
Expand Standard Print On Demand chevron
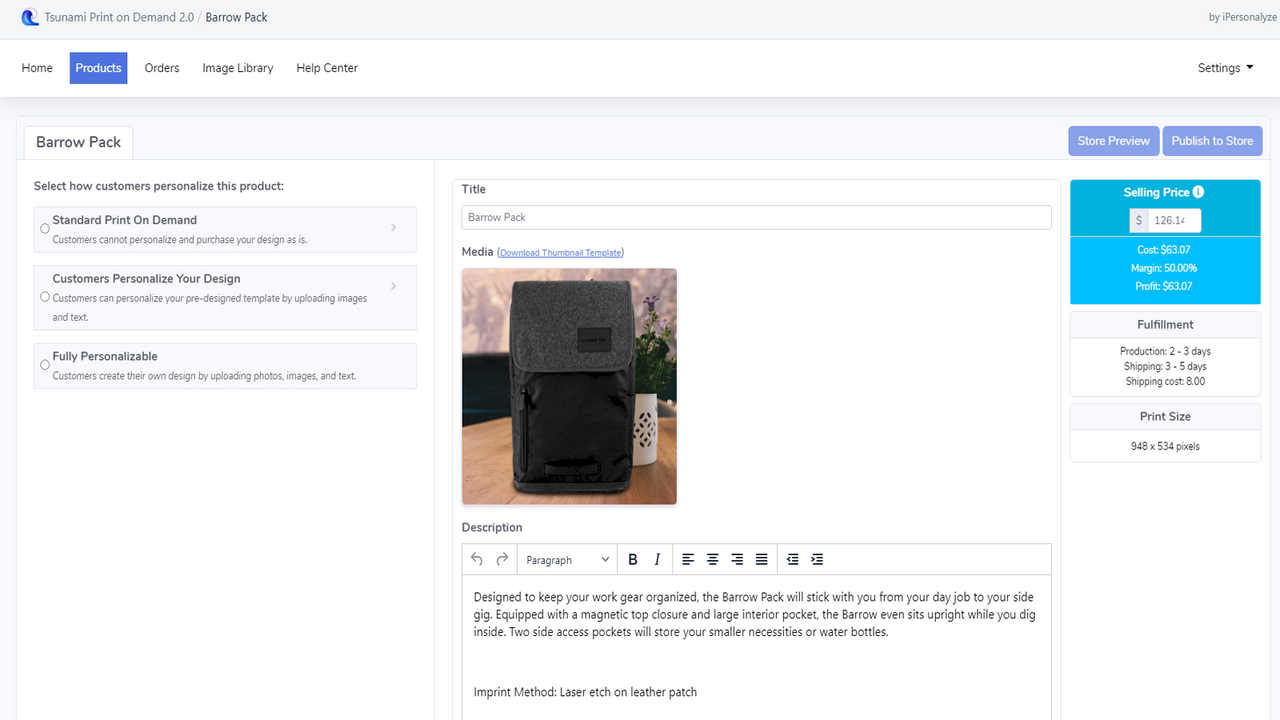[393, 228]
